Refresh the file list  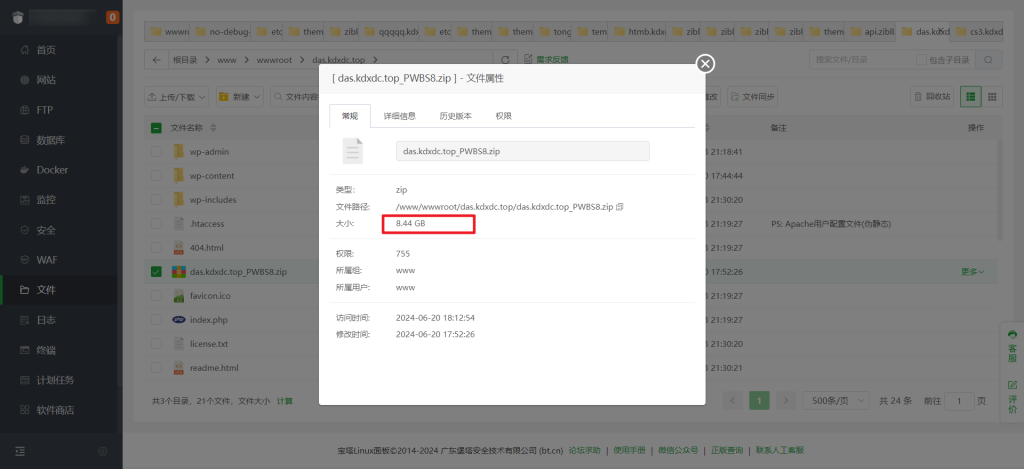click(505, 60)
